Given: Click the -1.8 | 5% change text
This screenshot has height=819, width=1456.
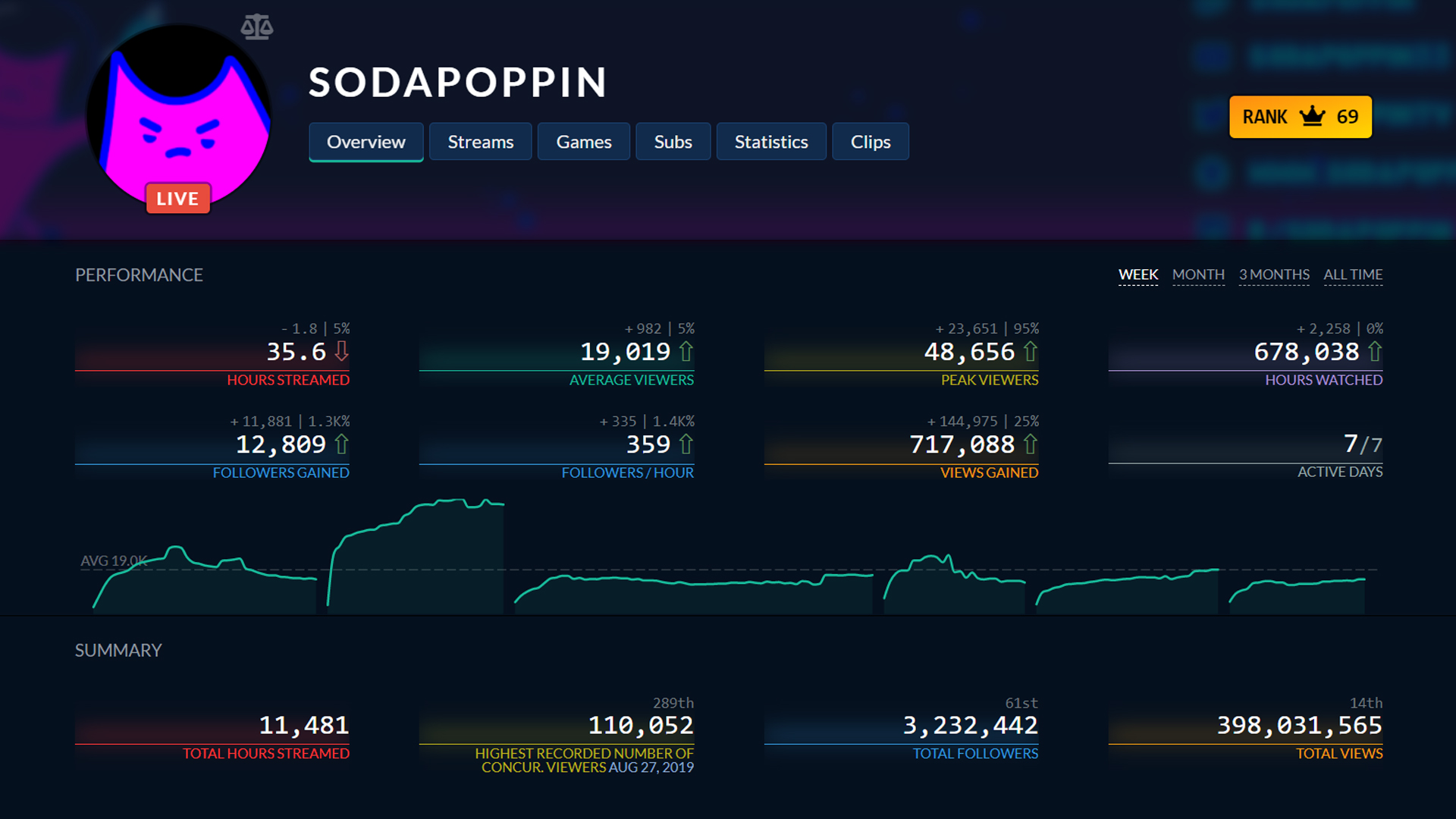Looking at the screenshot, I should pyautogui.click(x=315, y=328).
